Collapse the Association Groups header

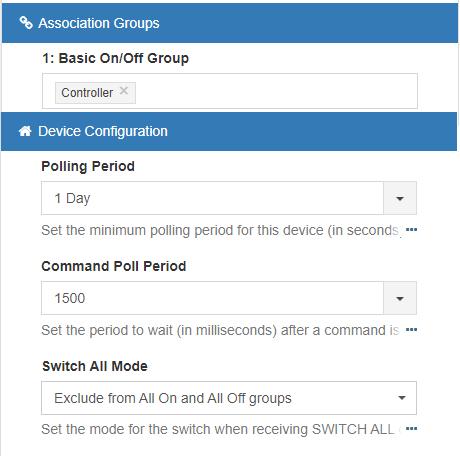(x=230, y=23)
